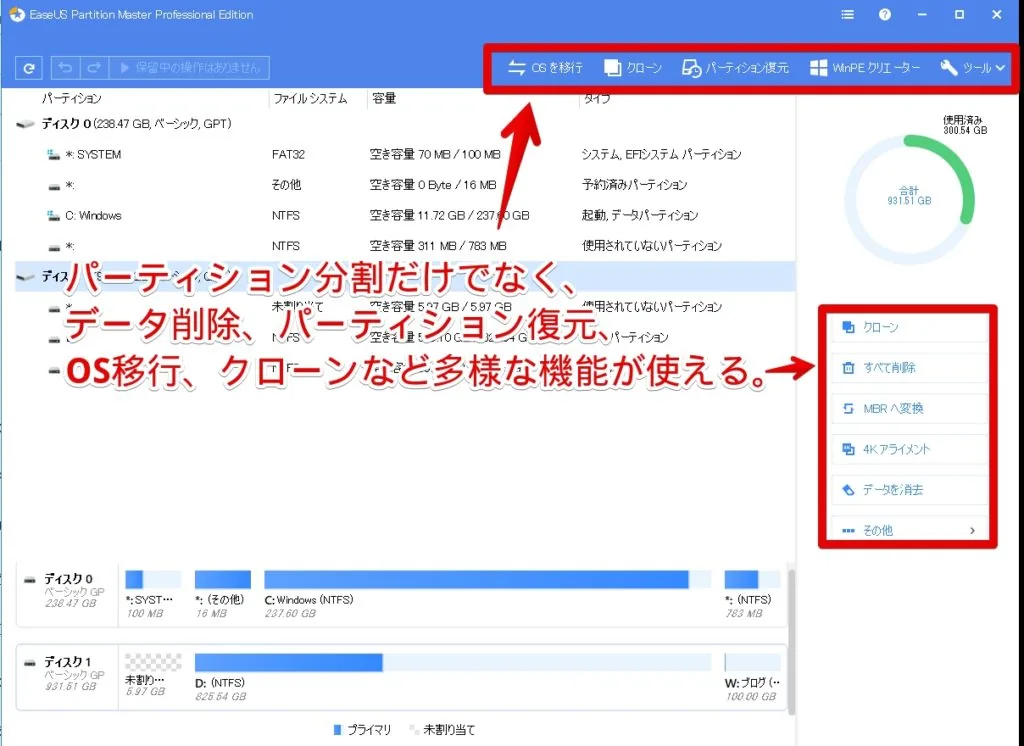Click the C: Windows partition icon
This screenshot has width=1024, height=746.
pos(53,215)
